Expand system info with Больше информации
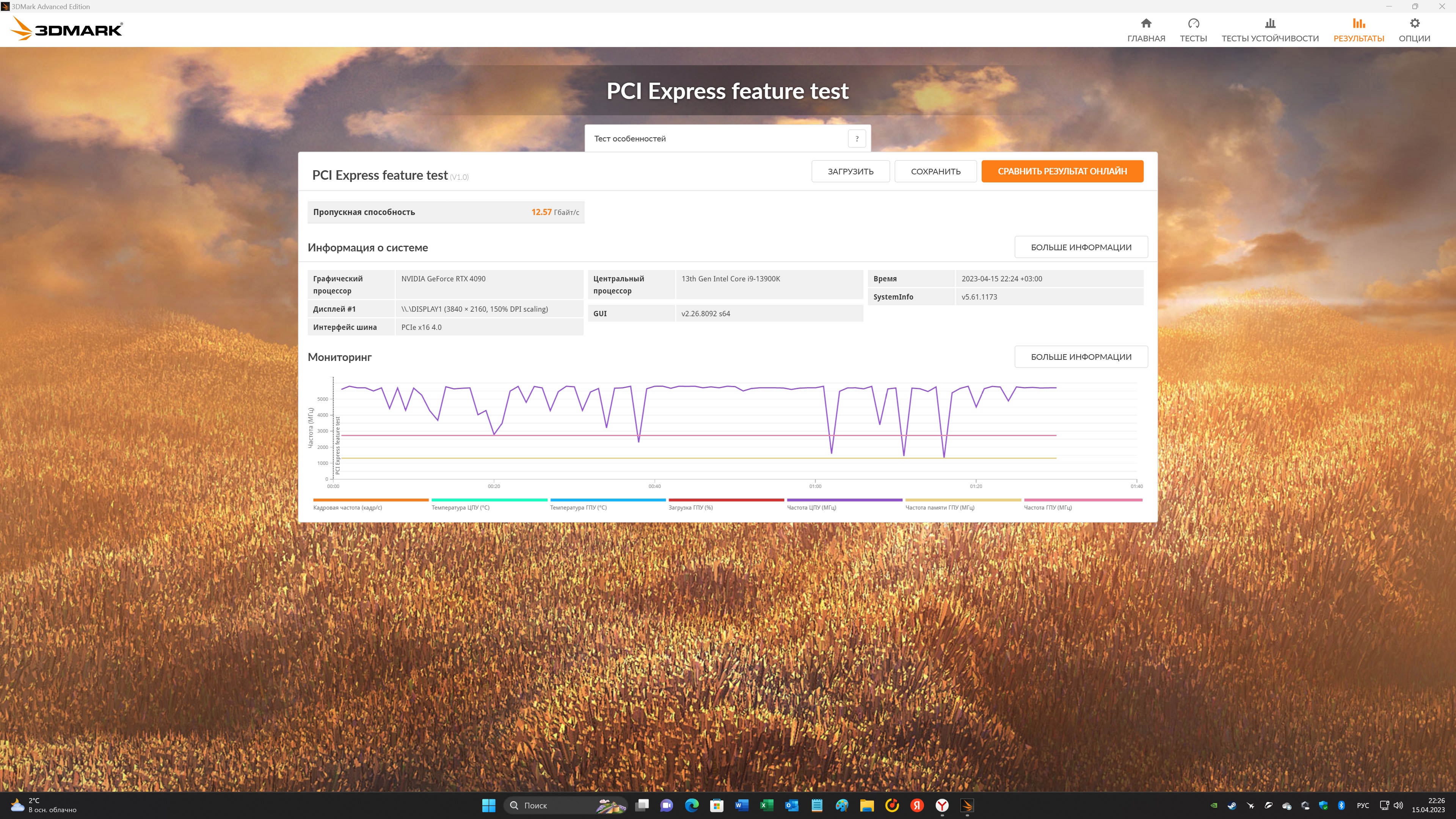1456x819 pixels. pyautogui.click(x=1080, y=247)
